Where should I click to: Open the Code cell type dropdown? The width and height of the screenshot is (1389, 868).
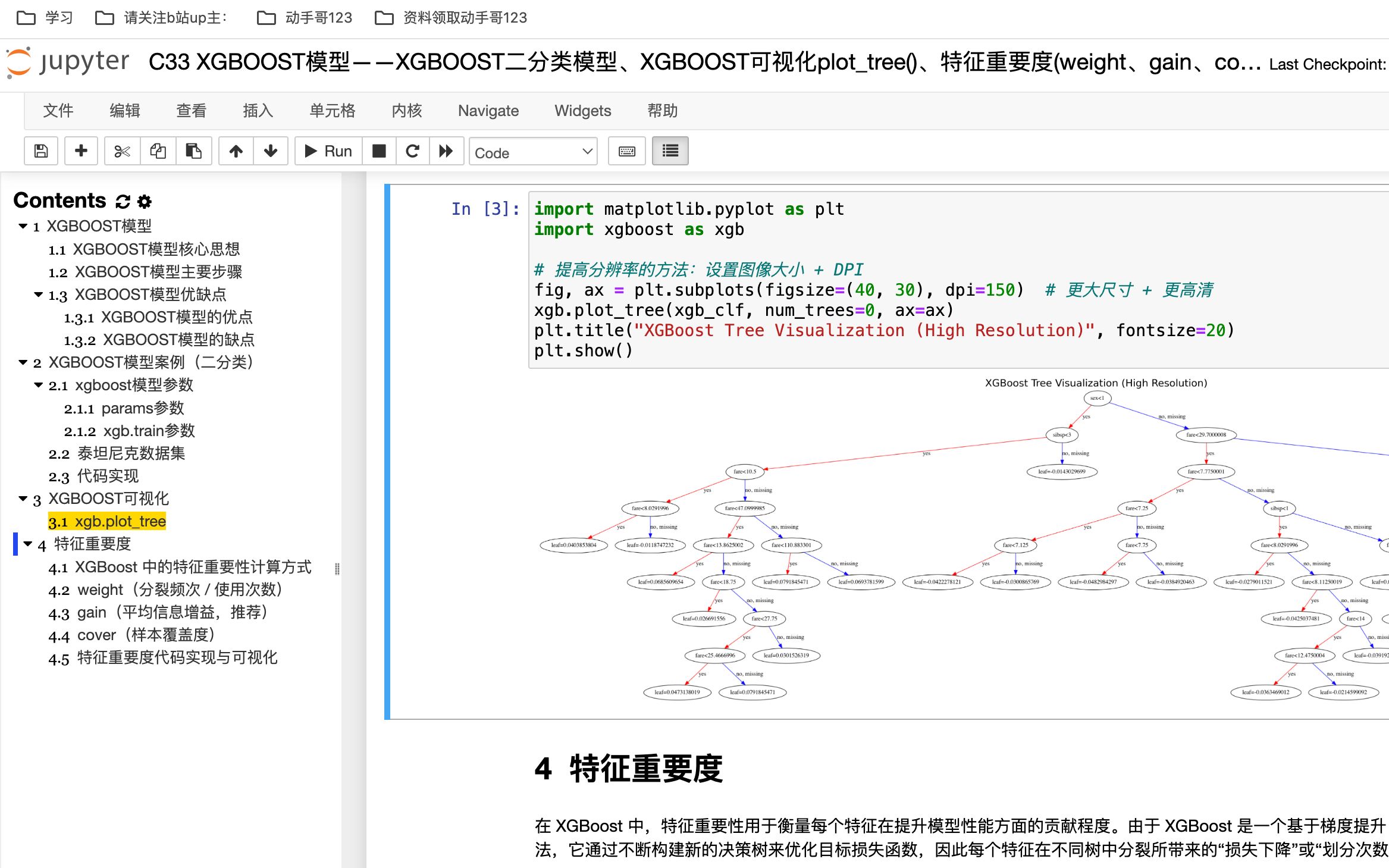(533, 152)
